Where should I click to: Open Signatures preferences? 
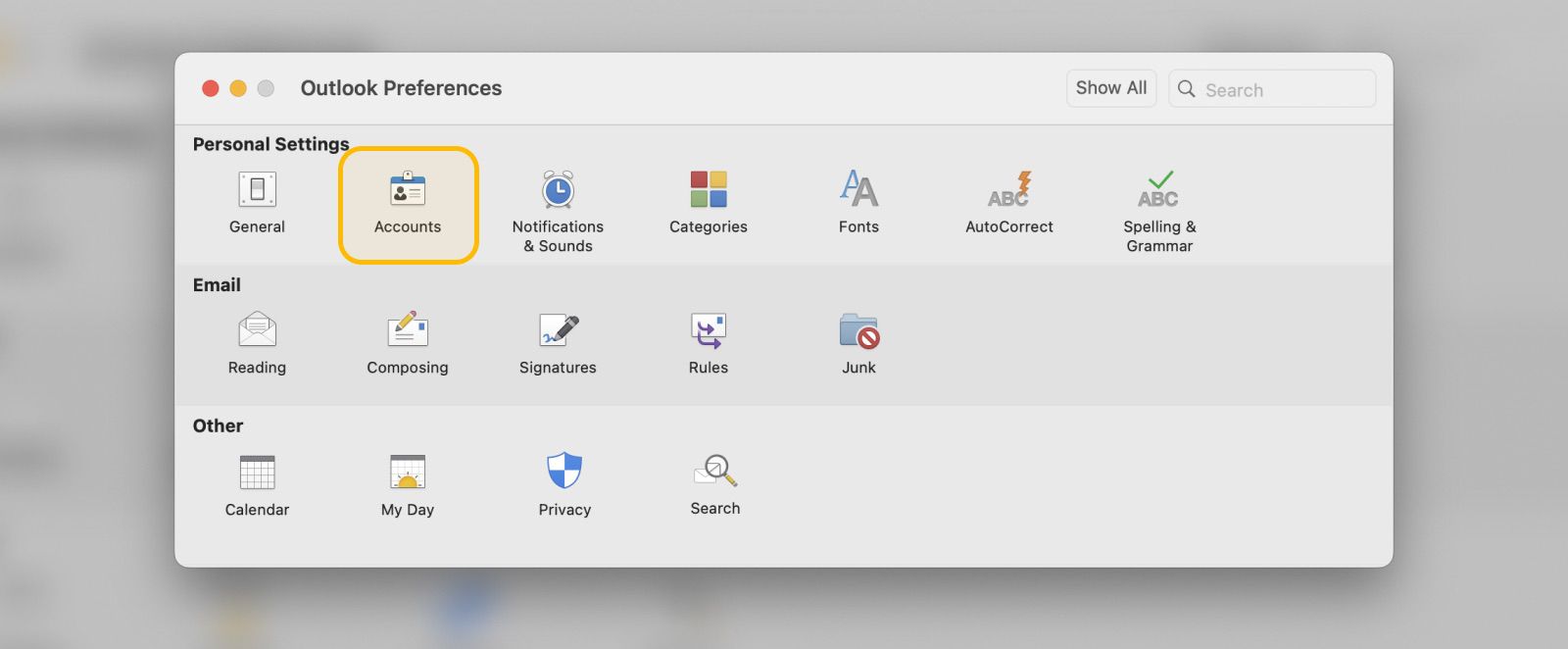pos(558,344)
